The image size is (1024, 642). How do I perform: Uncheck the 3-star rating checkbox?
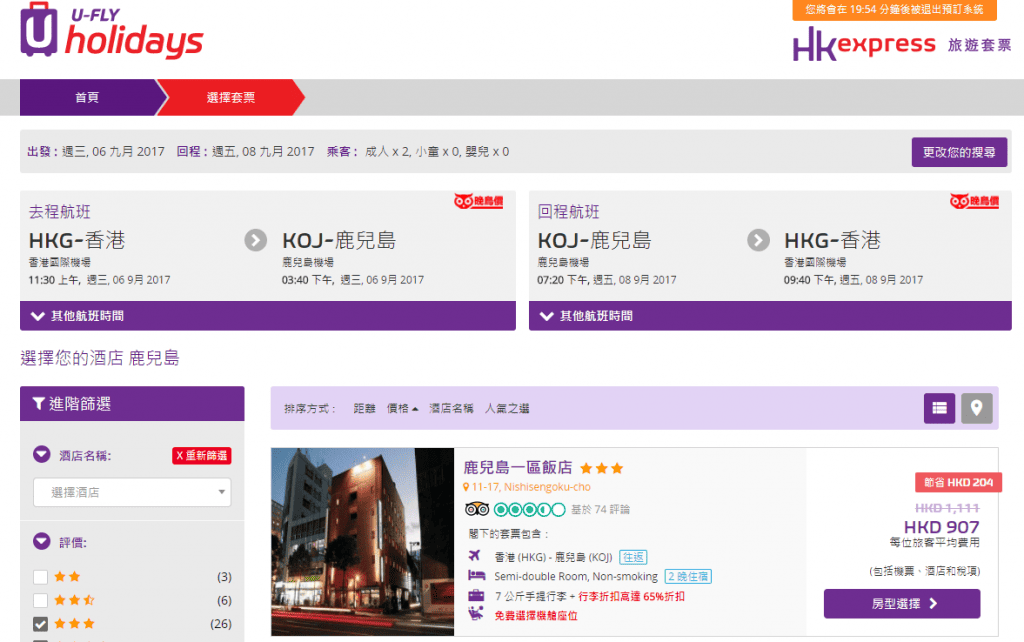point(41,624)
